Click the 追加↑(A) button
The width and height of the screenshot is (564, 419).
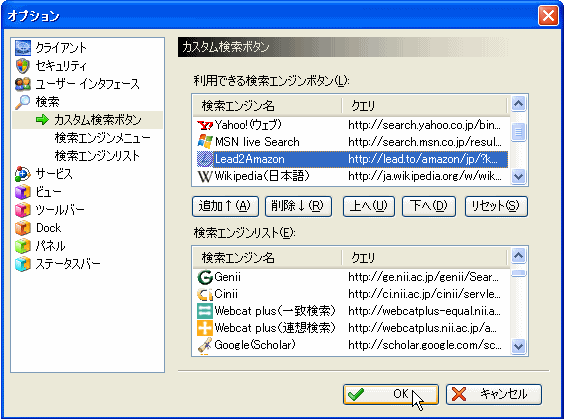click(x=225, y=206)
